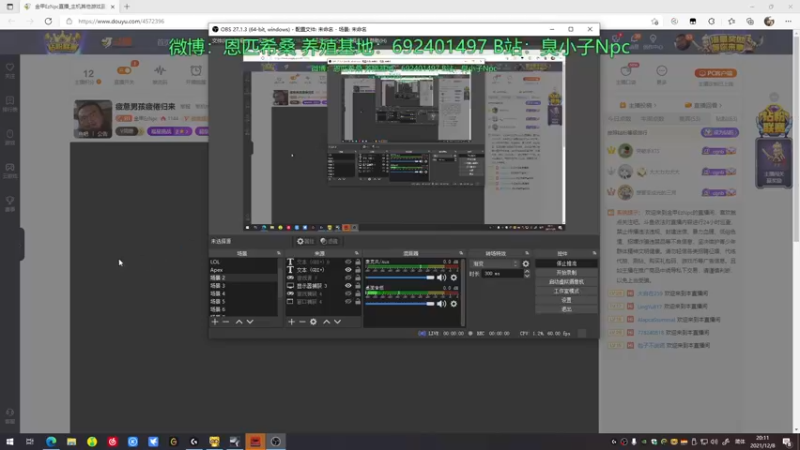Refresh the Douyu page in the browser
Image resolution: width=800 pixels, height=450 pixels.
pyautogui.click(x=48, y=21)
